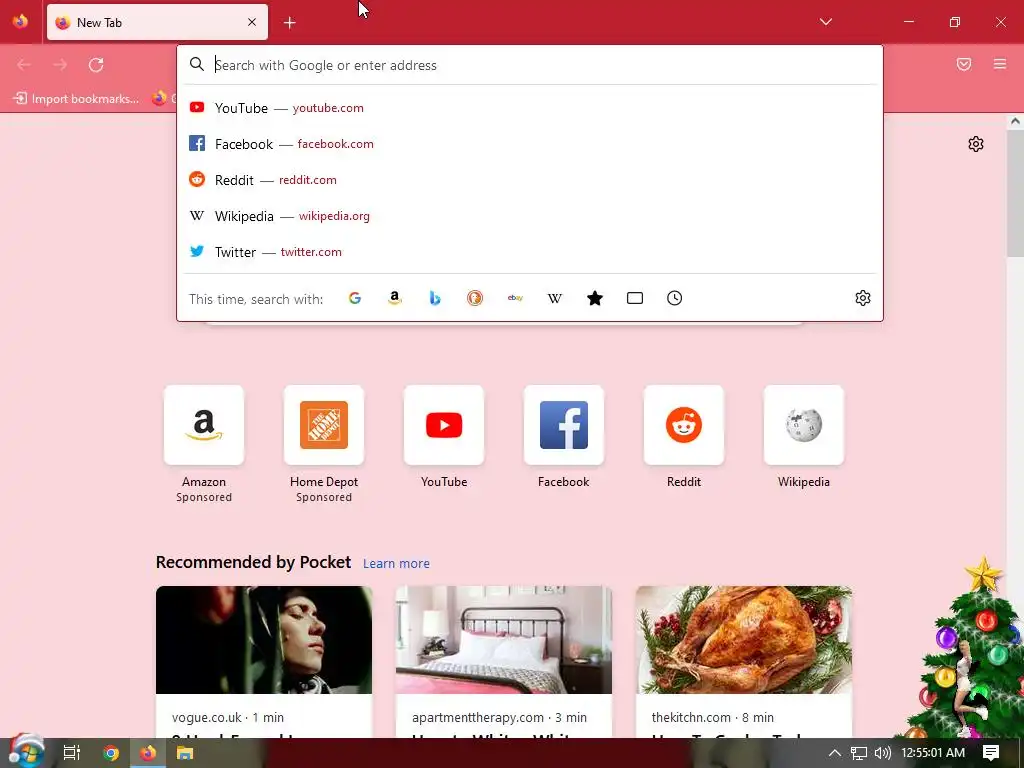Viewport: 1024px width, 768px height.
Task: Click the taskbar clock 12:55:01 AM
Action: pos(933,753)
